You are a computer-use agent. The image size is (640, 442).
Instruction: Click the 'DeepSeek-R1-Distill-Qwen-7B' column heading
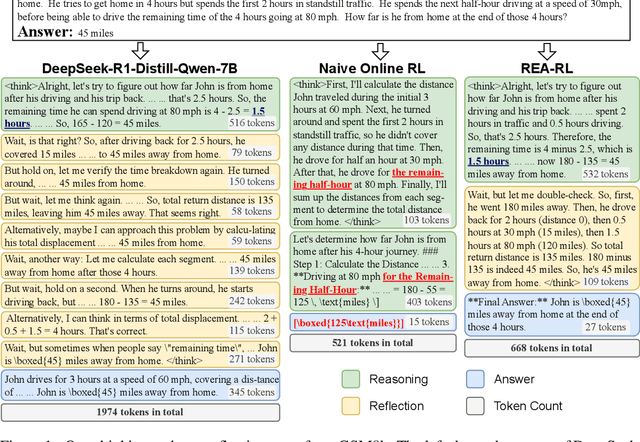coord(140,68)
